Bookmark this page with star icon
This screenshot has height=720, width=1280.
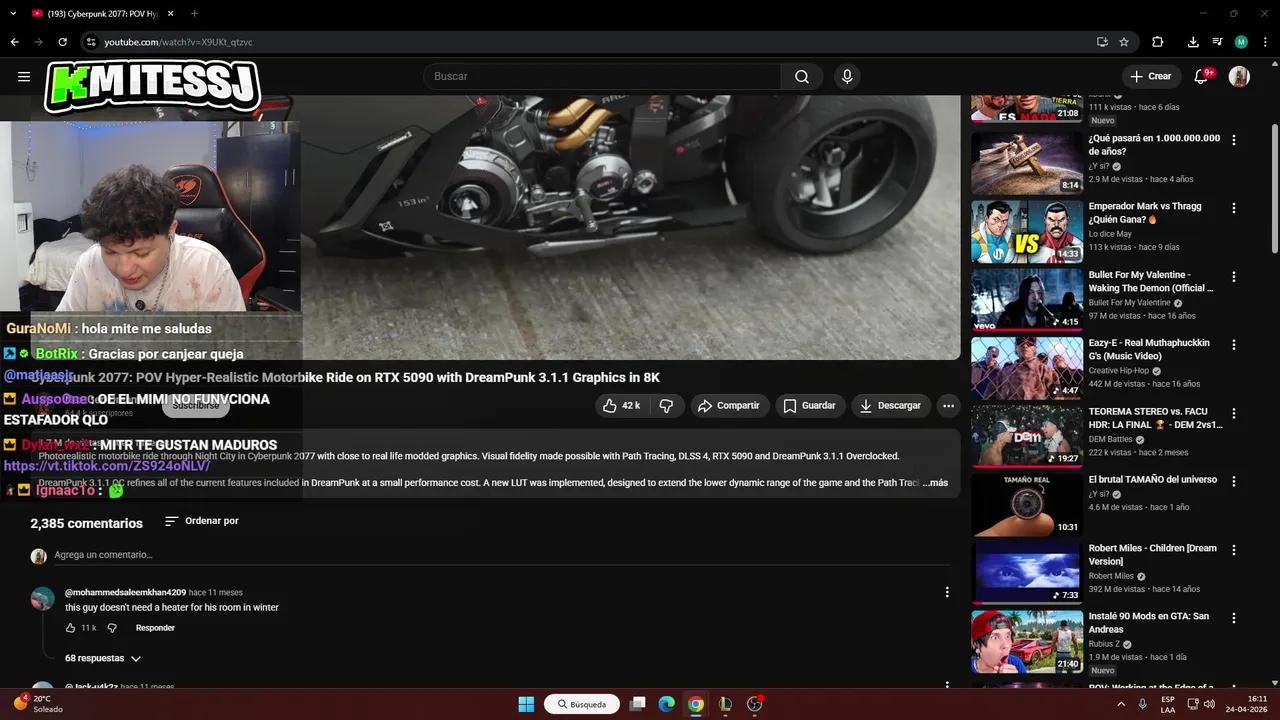click(1124, 42)
